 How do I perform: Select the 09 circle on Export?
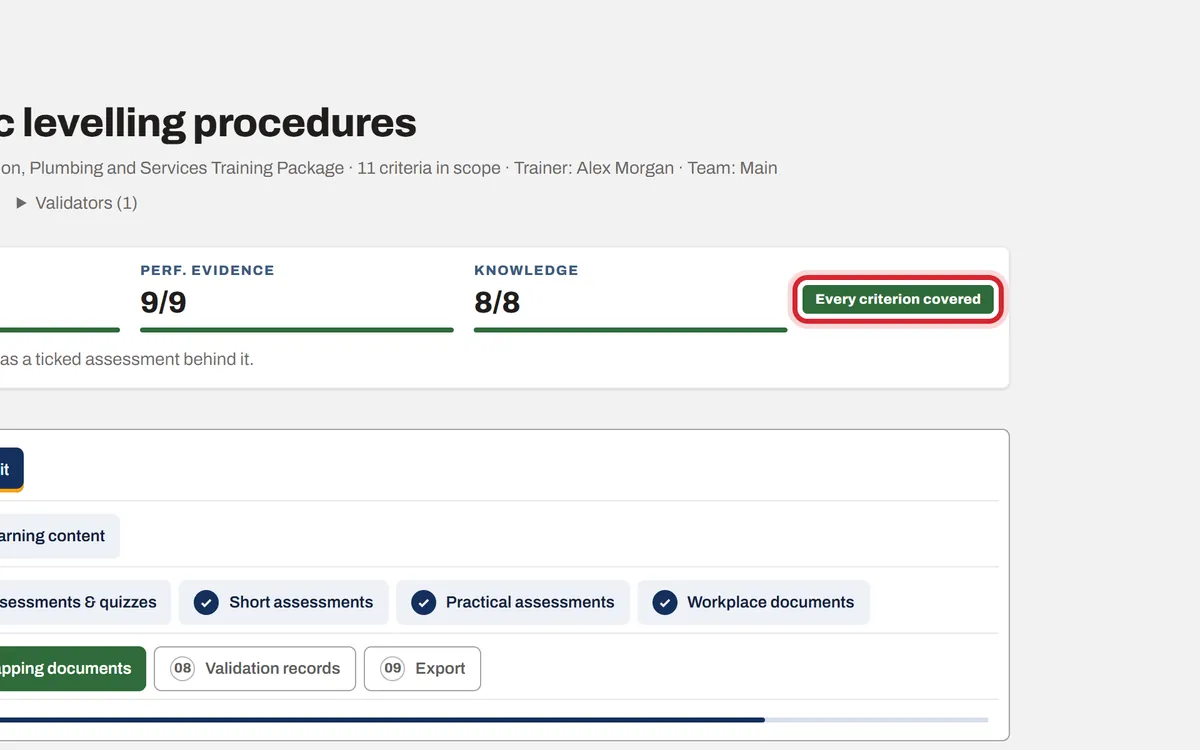393,668
